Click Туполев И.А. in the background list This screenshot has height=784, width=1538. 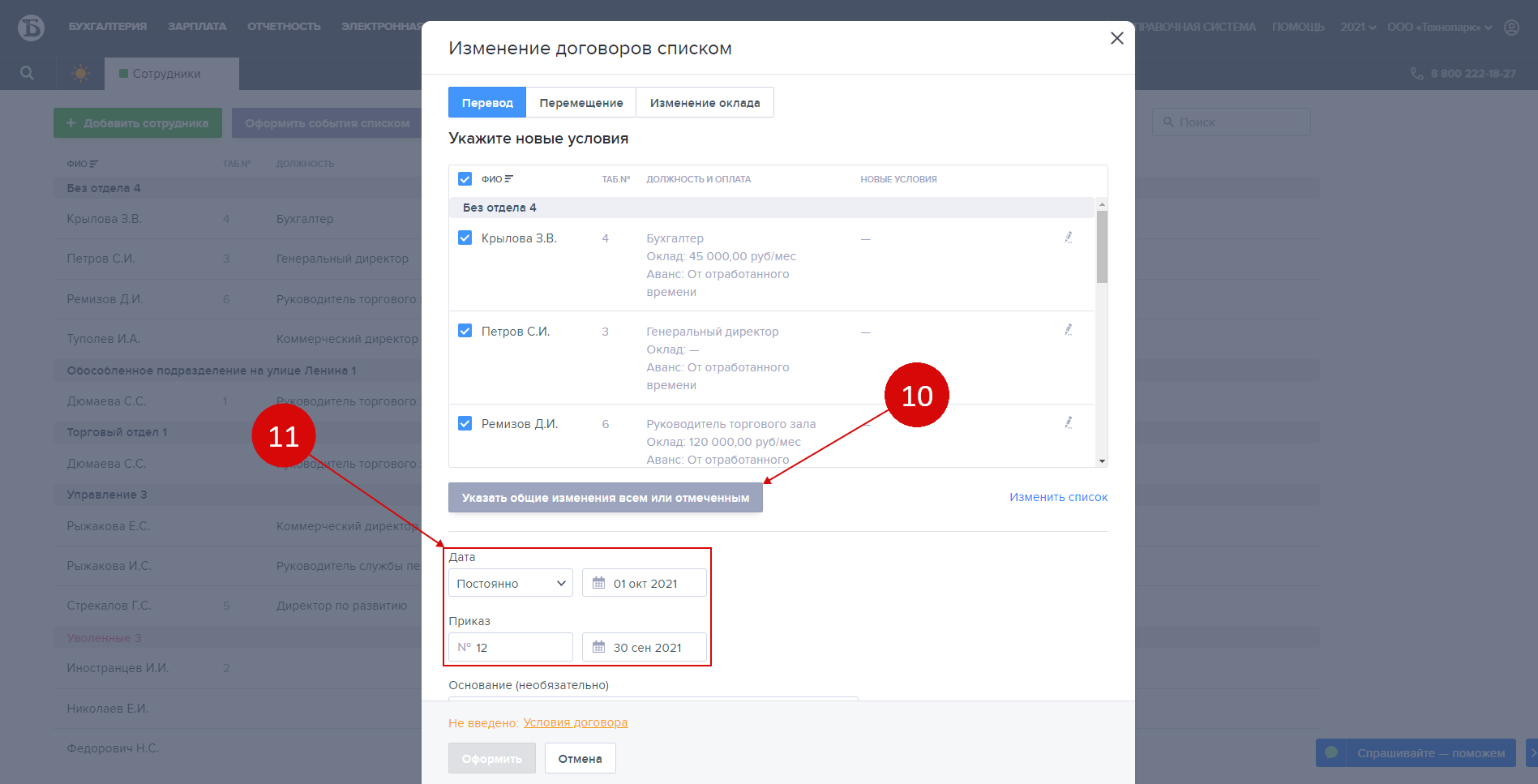pyautogui.click(x=103, y=339)
